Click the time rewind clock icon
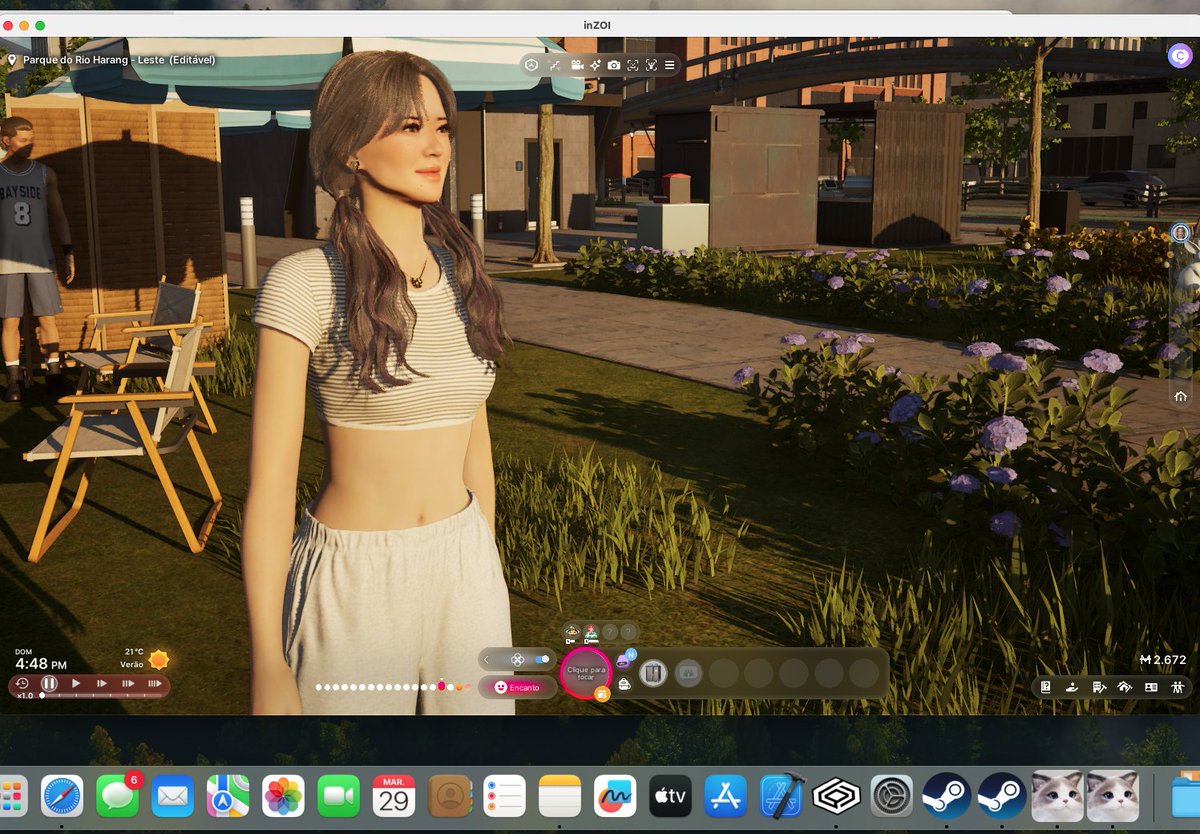The height and width of the screenshot is (834, 1200). (x=22, y=683)
